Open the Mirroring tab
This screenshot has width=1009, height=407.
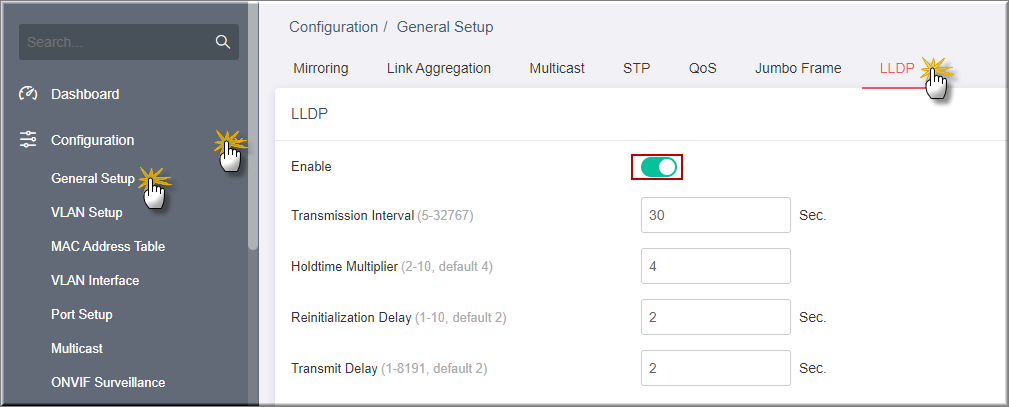320,68
